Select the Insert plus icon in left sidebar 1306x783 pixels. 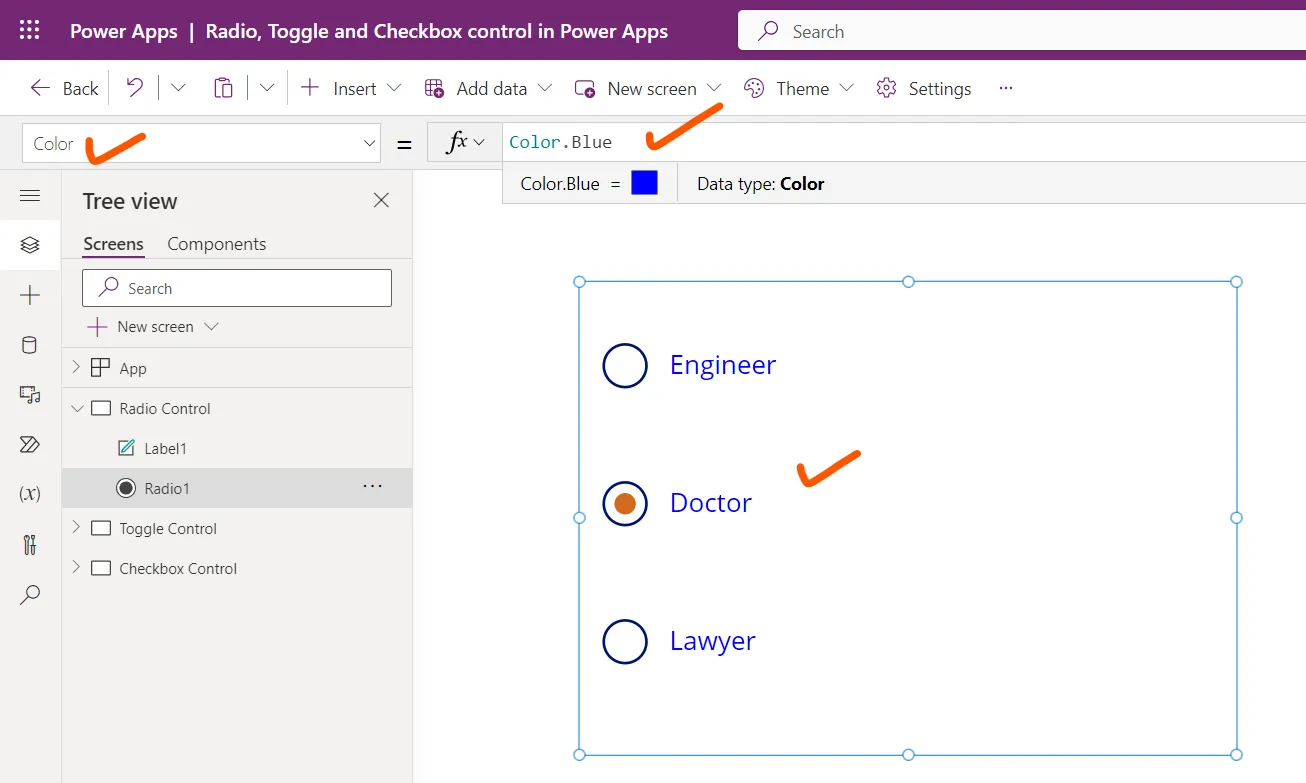click(30, 295)
